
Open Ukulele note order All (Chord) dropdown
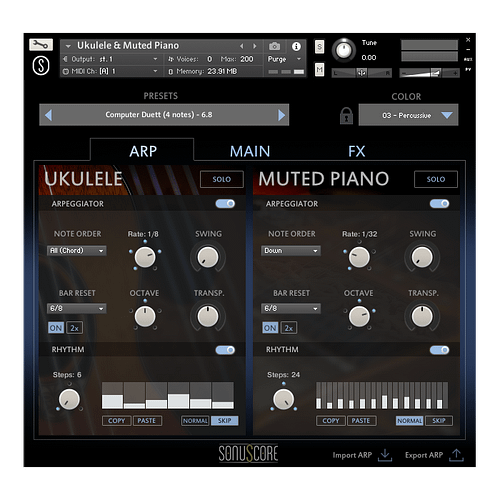click(x=77, y=251)
